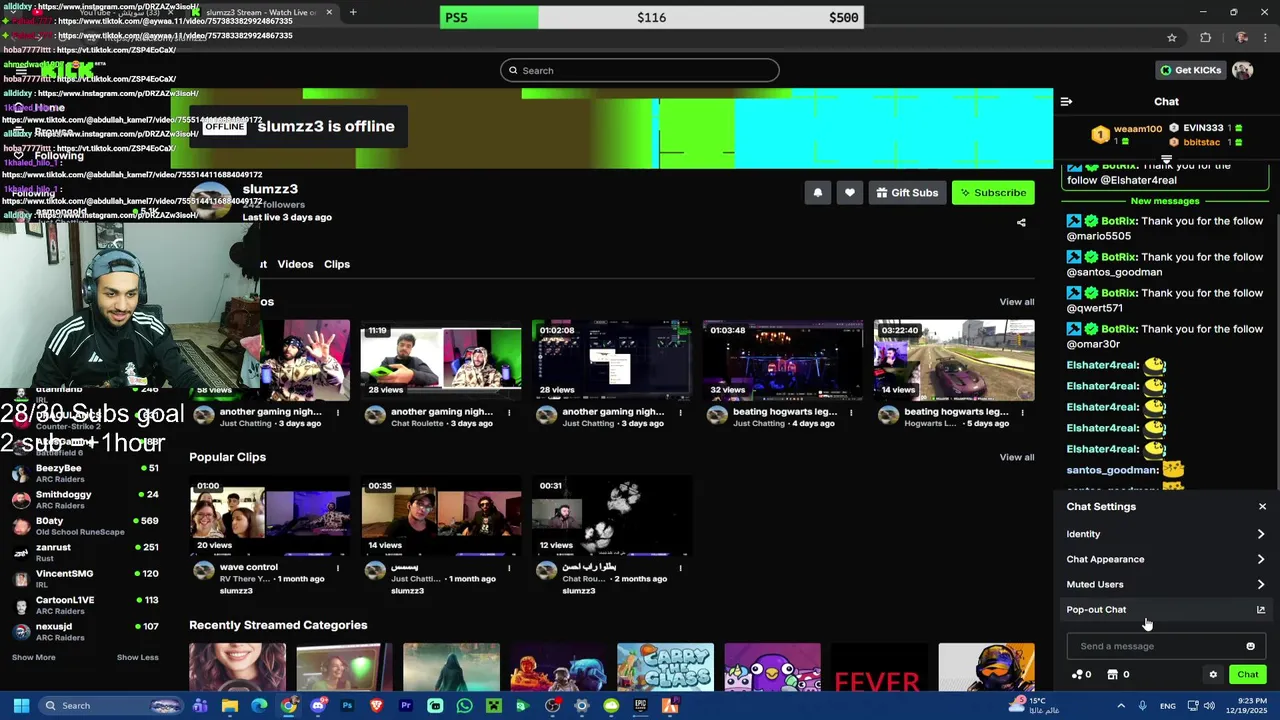The image size is (1280, 720).
Task: Click the heart follow icon
Action: [850, 193]
